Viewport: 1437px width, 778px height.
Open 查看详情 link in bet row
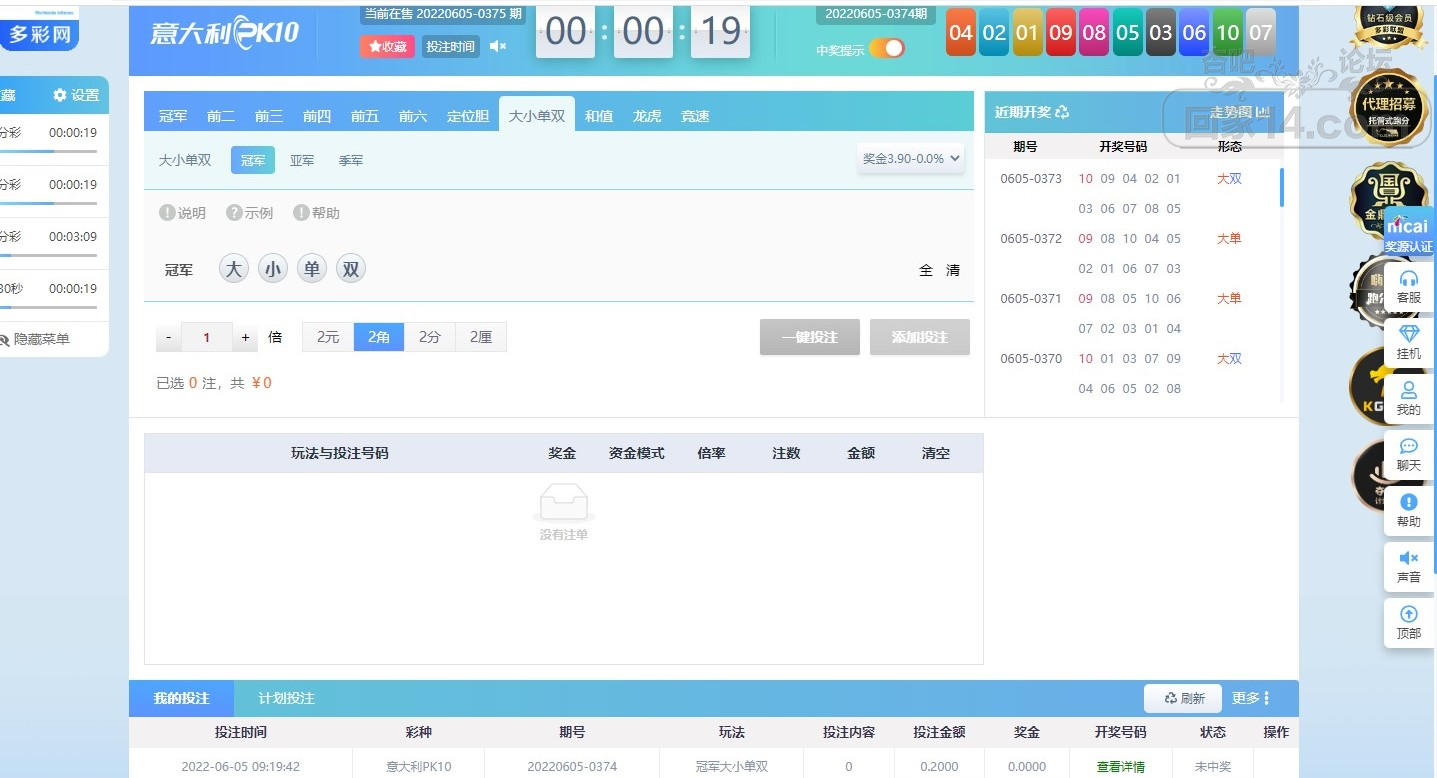[1120, 767]
